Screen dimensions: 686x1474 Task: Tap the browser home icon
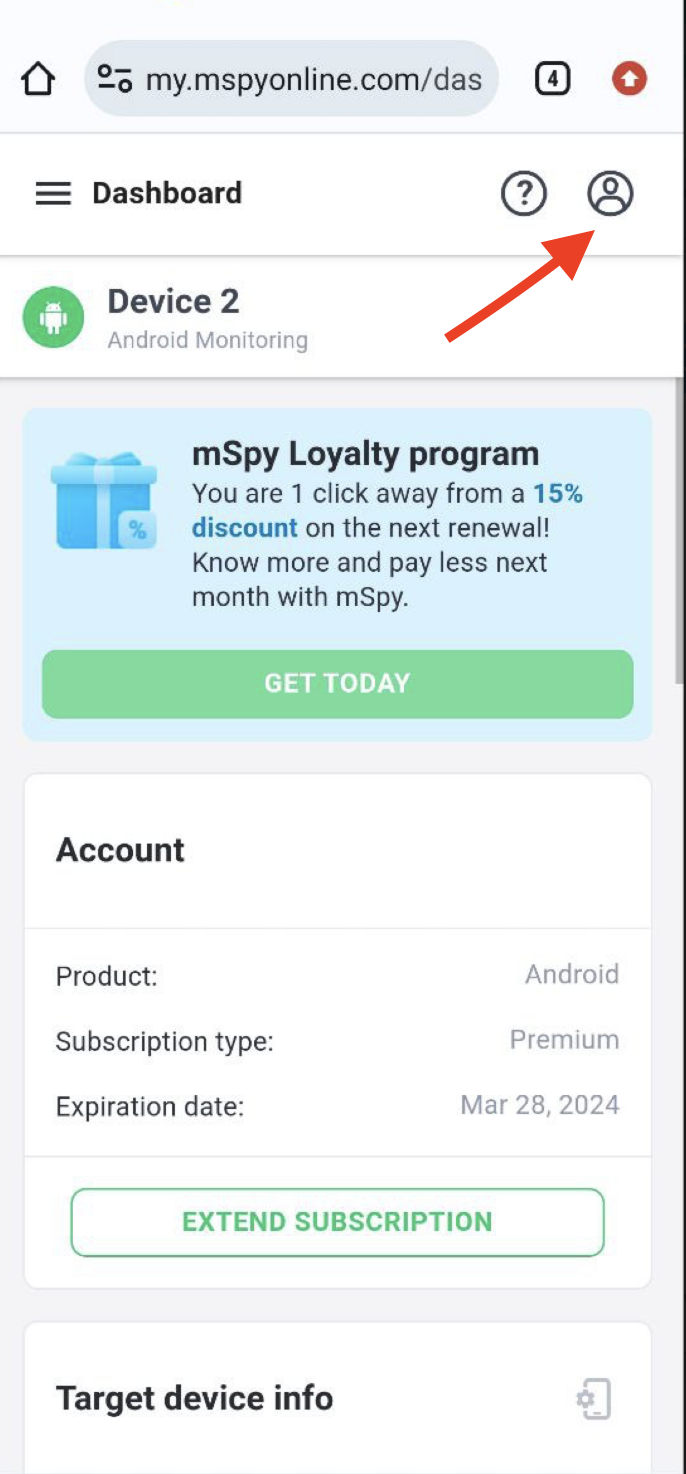coord(38,79)
